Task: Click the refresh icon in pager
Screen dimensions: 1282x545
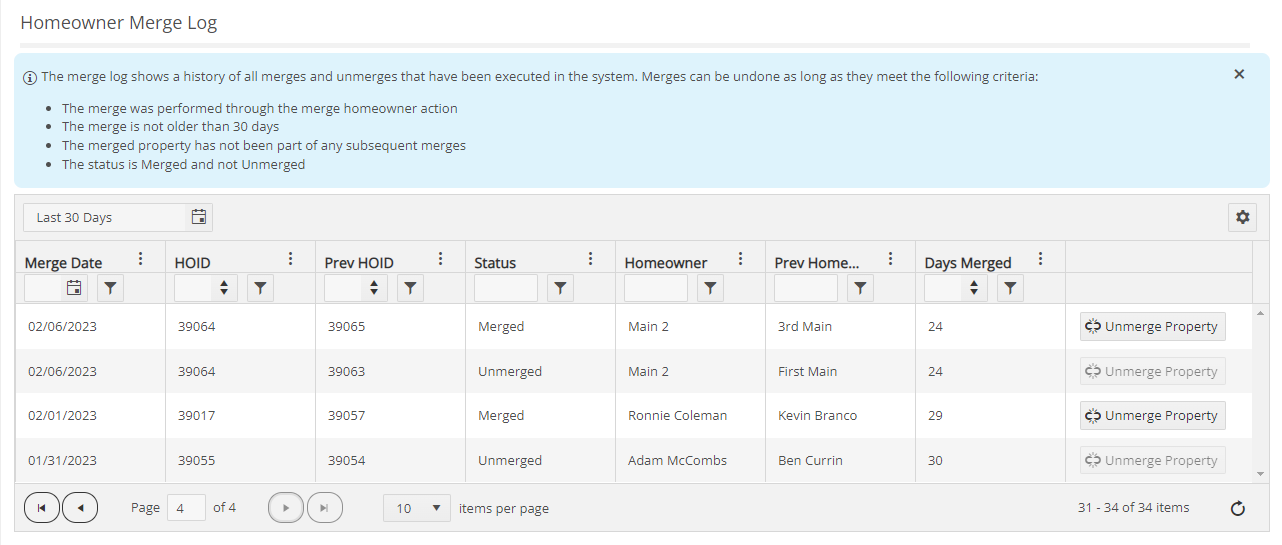Action: [x=1237, y=508]
